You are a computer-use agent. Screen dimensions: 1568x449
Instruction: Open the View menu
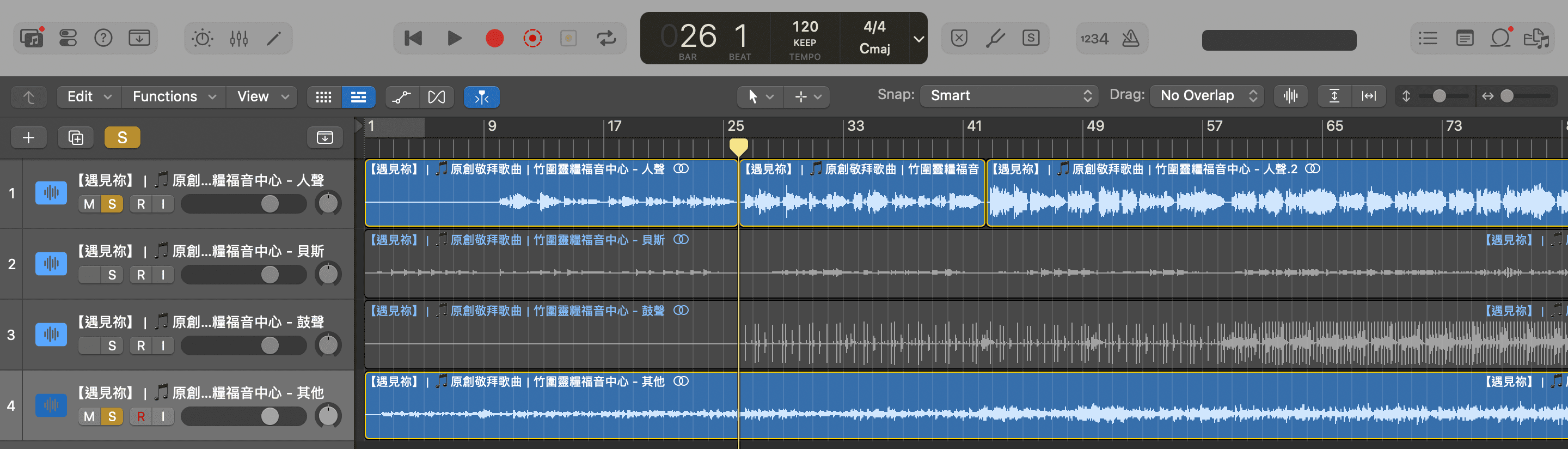point(262,96)
